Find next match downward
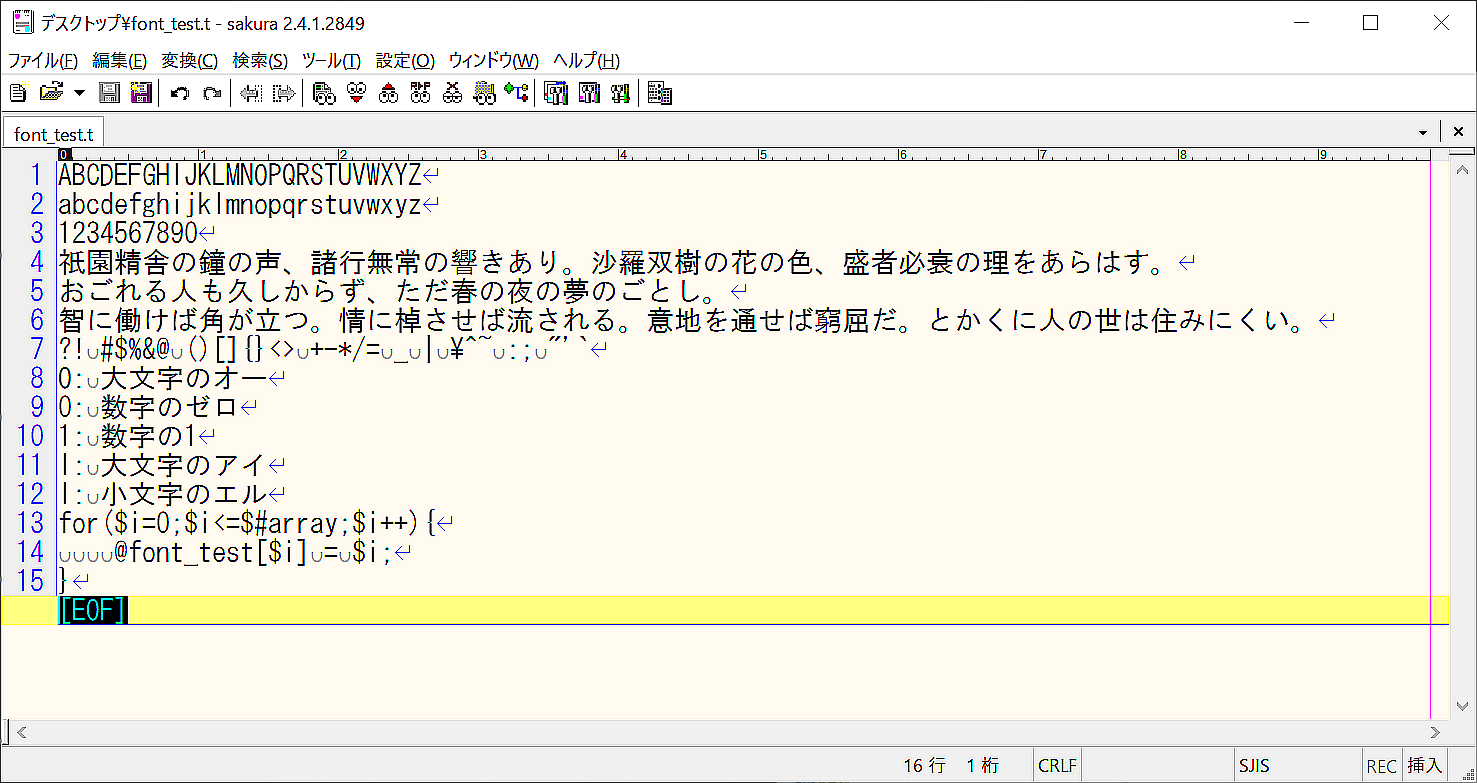The height and width of the screenshot is (783, 1477). coord(356,94)
